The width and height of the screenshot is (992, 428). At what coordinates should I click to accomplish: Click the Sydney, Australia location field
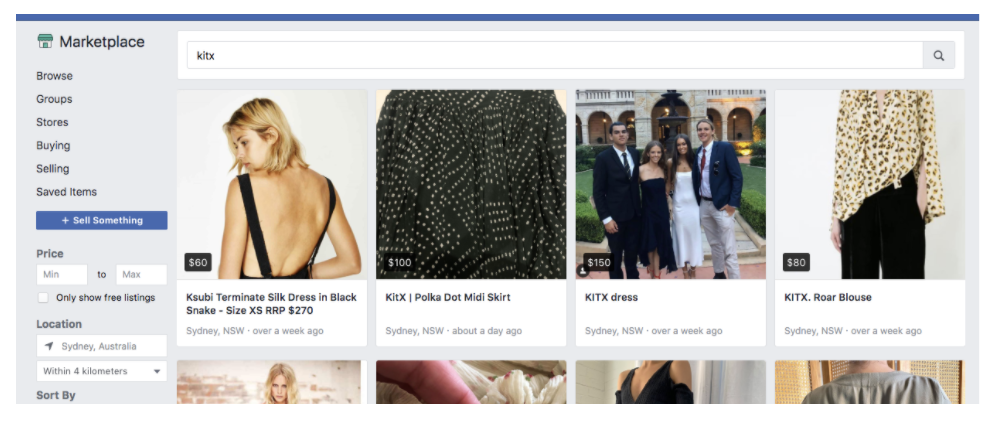[102, 346]
